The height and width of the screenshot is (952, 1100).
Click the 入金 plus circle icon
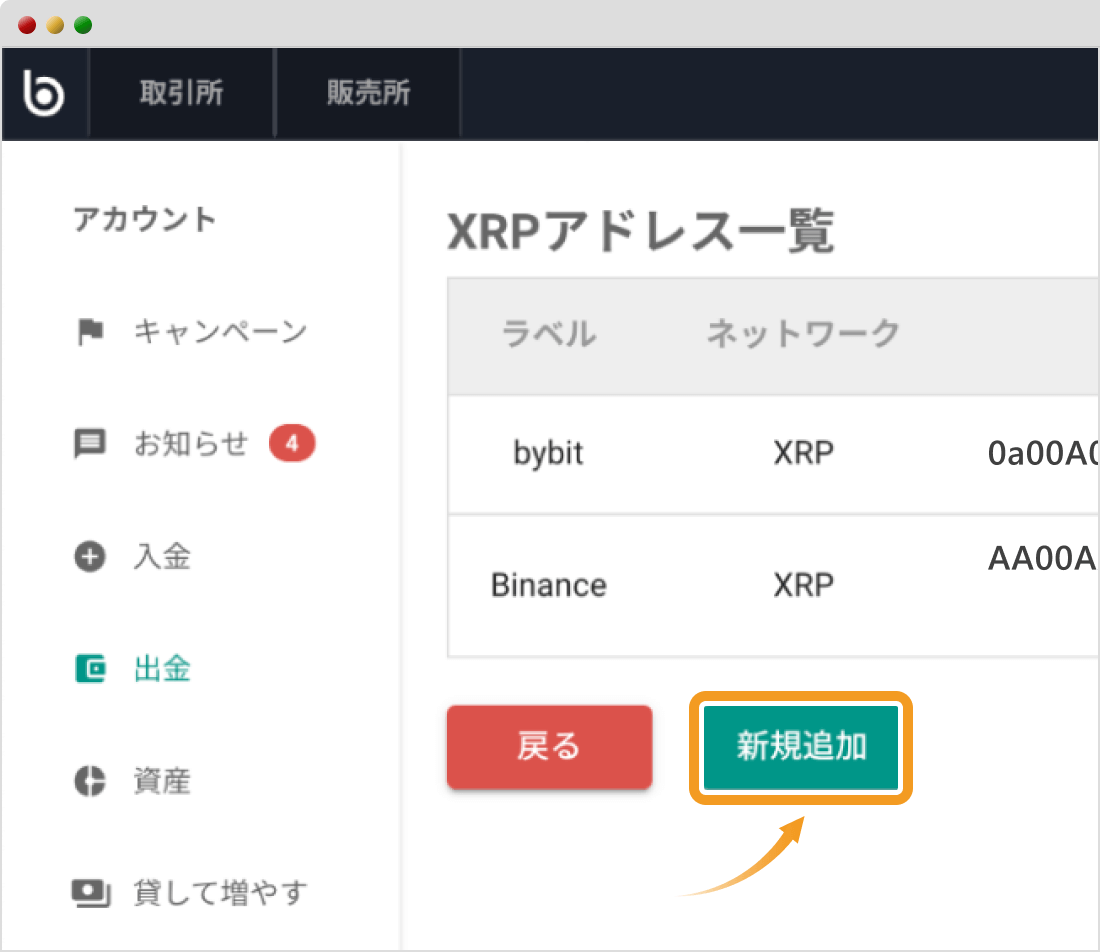(x=90, y=556)
